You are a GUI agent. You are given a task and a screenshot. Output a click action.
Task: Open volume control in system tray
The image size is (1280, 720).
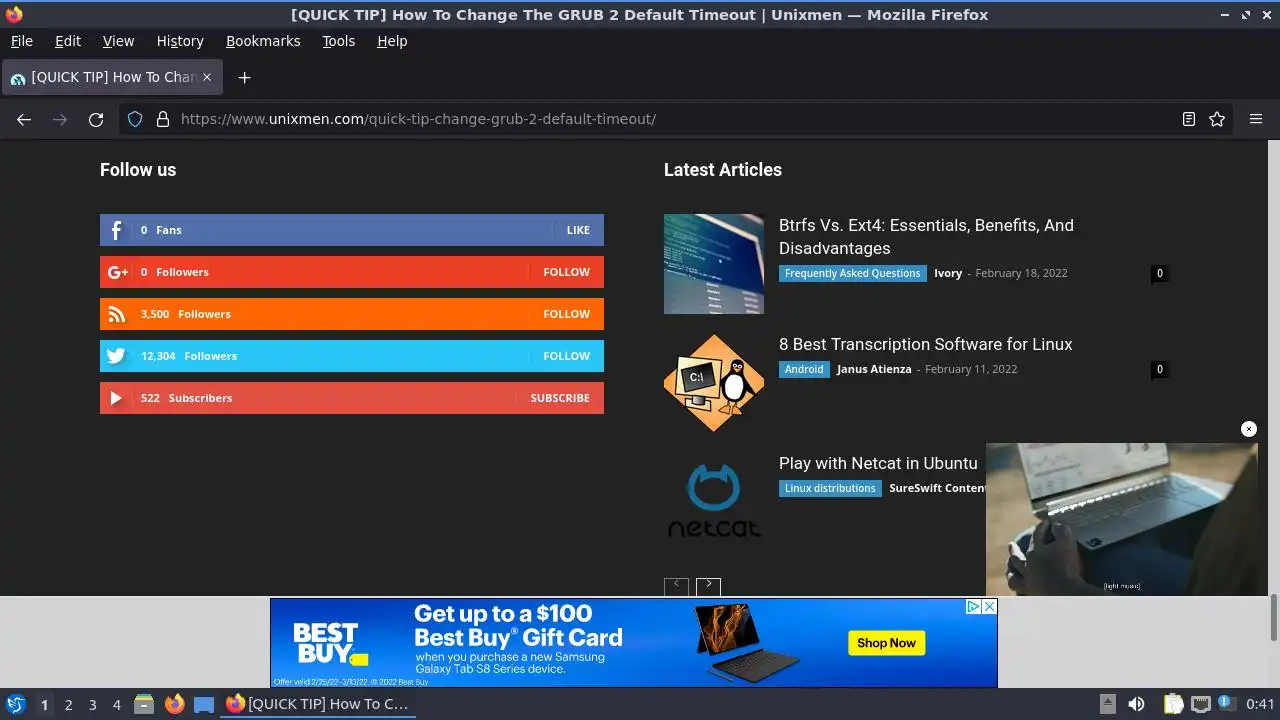pos(1136,704)
